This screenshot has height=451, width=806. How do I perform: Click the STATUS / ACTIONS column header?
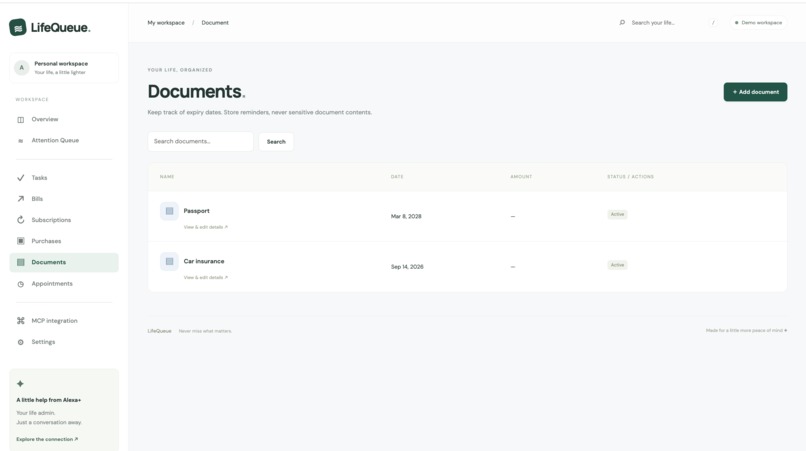631,177
